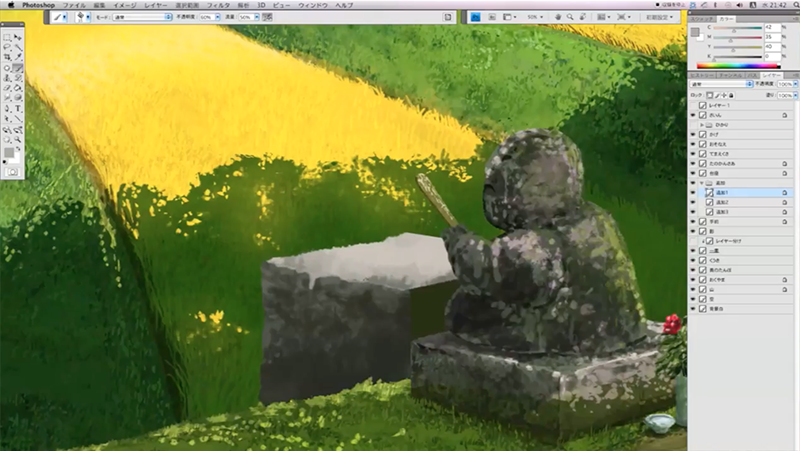This screenshot has height=451, width=800.
Task: Click Rotate View icon in application bar
Action: (x=582, y=17)
